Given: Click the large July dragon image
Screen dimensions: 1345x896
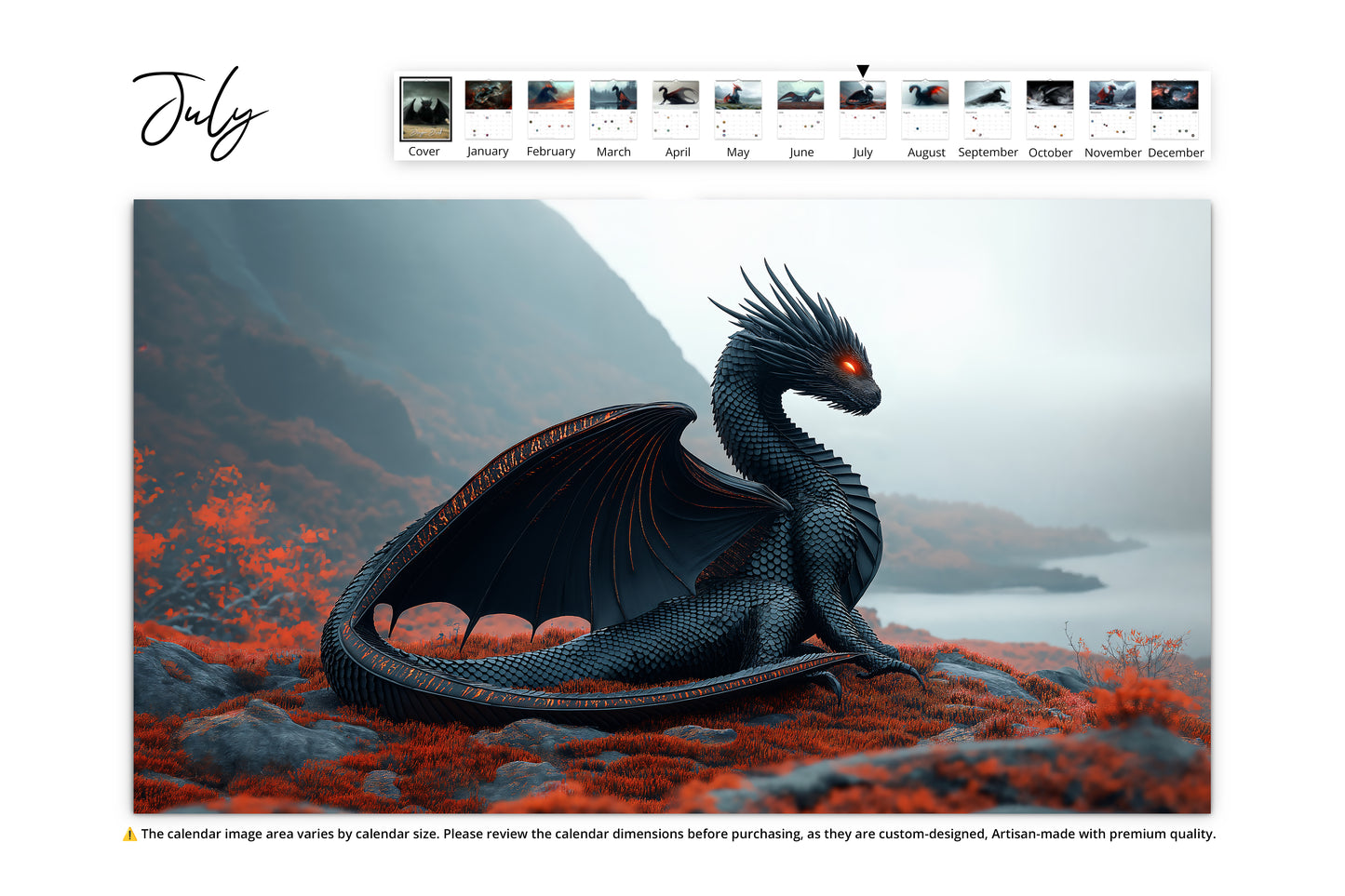Looking at the screenshot, I should click(672, 506).
